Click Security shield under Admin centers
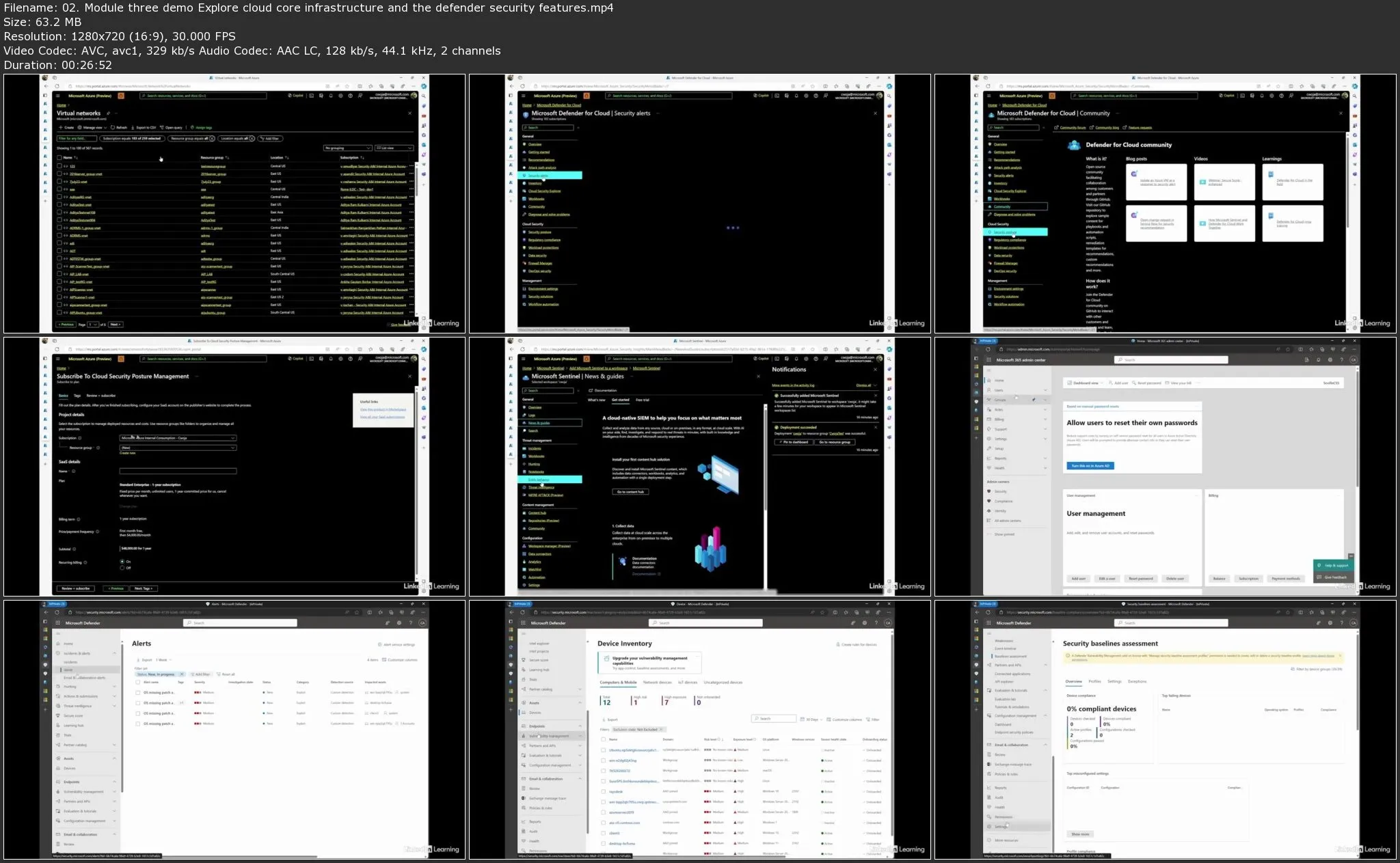Viewport: 1400px width, 863px height. click(988, 491)
